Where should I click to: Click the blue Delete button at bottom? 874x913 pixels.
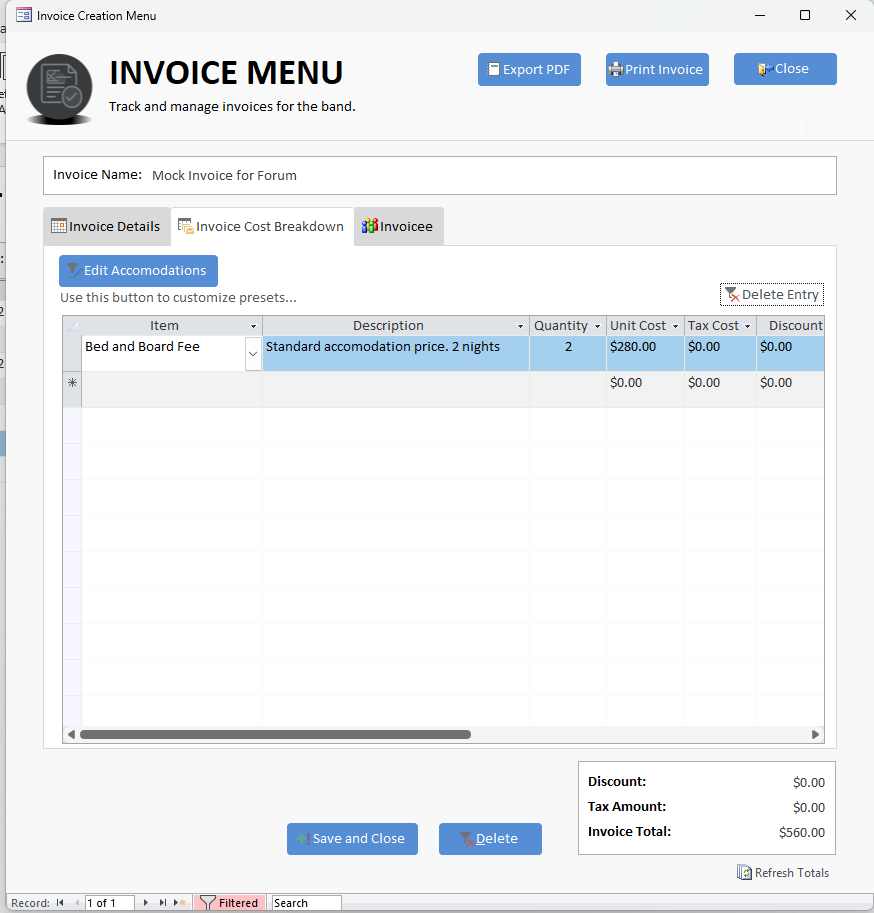[490, 838]
